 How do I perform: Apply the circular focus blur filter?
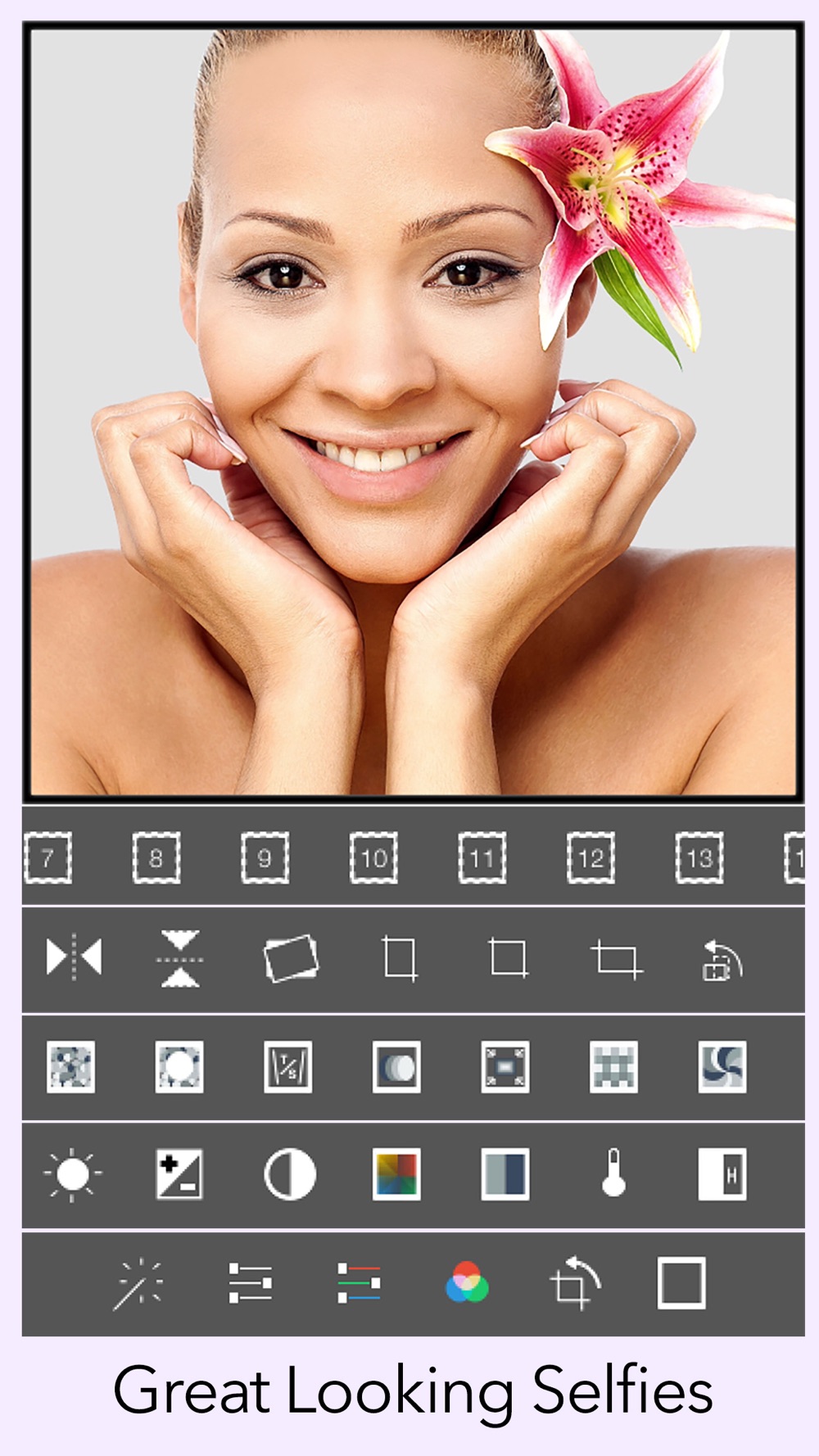point(179,1067)
